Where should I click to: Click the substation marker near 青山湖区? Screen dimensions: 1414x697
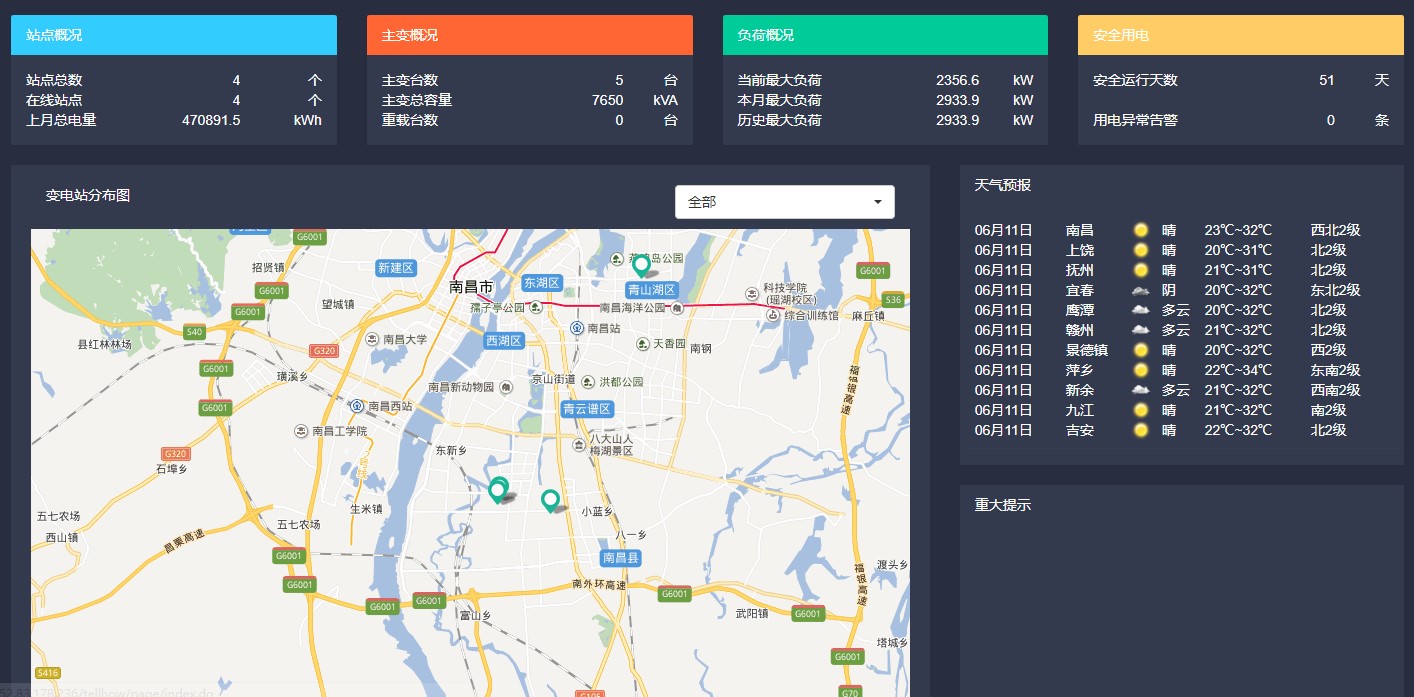pyautogui.click(x=641, y=266)
